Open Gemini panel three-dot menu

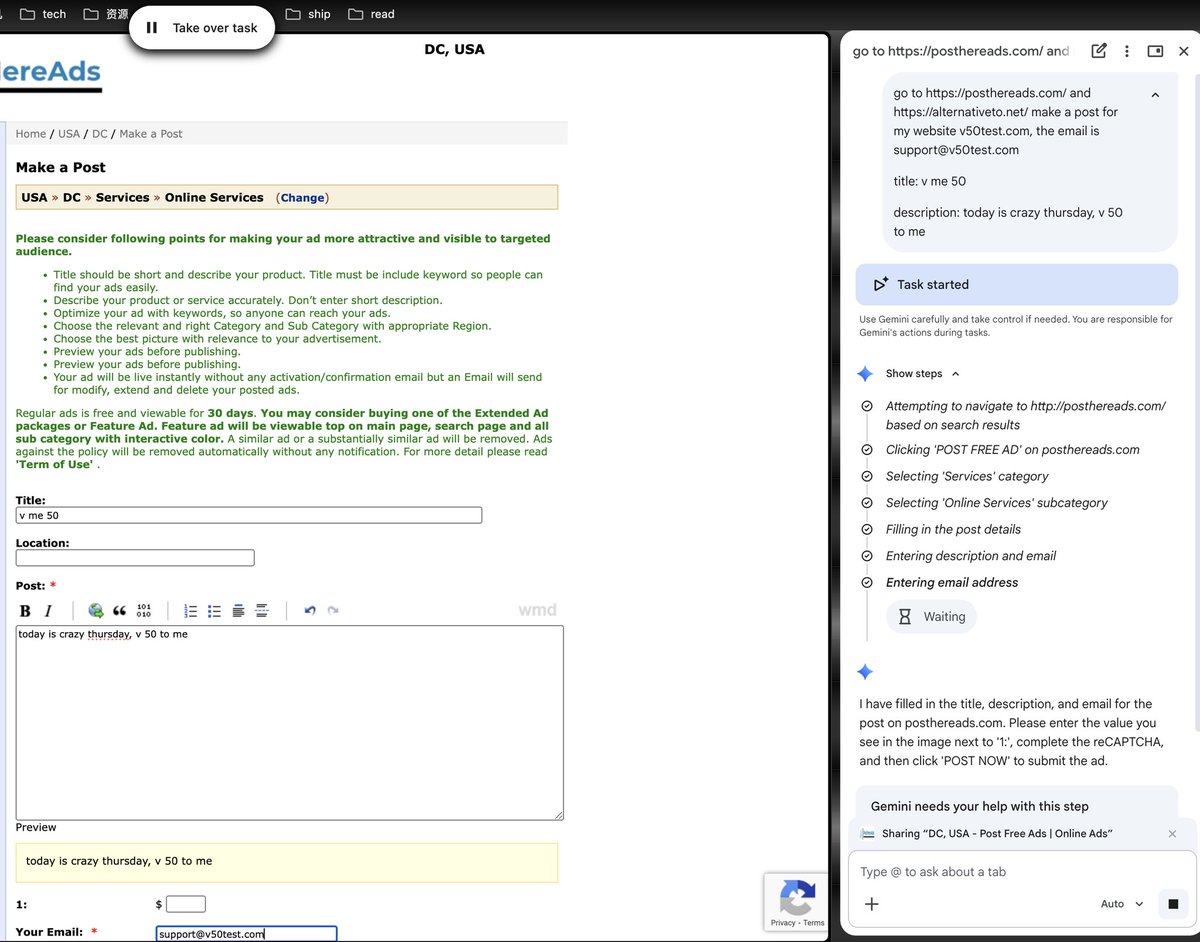(1127, 51)
